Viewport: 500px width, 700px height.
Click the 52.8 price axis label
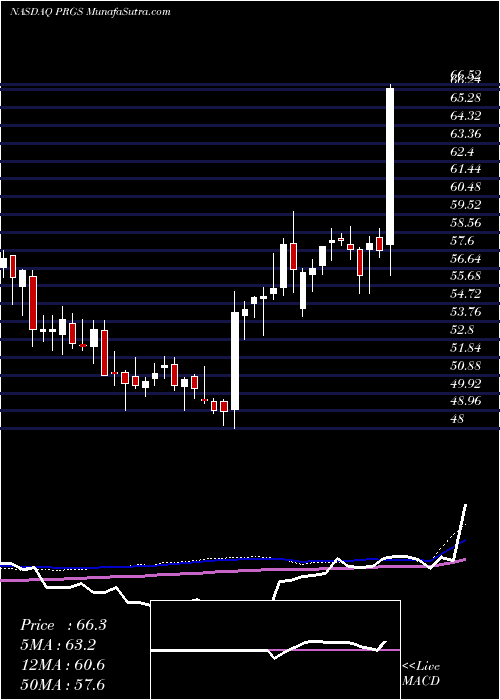462,329
